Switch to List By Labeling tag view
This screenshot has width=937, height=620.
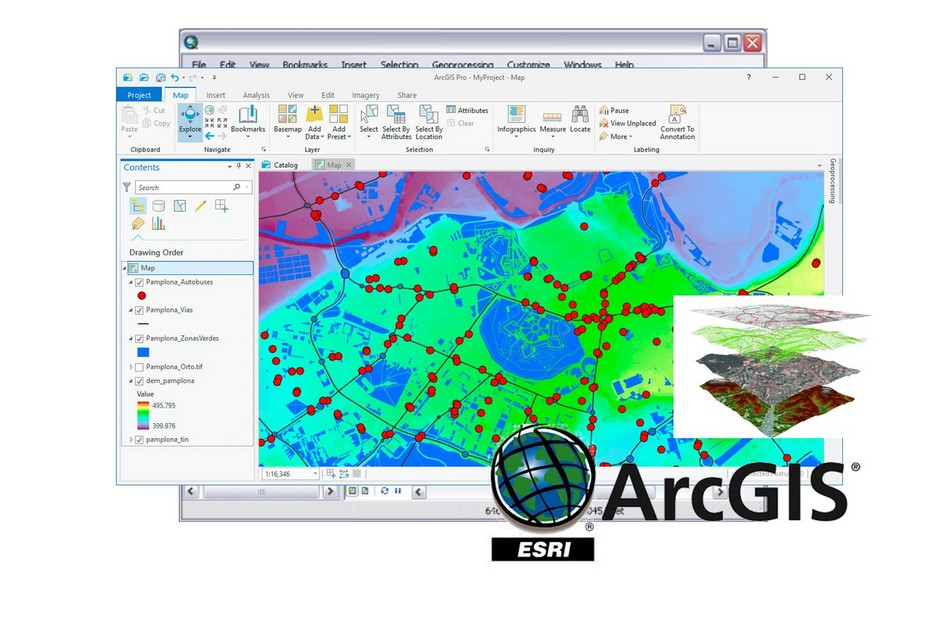click(138, 224)
